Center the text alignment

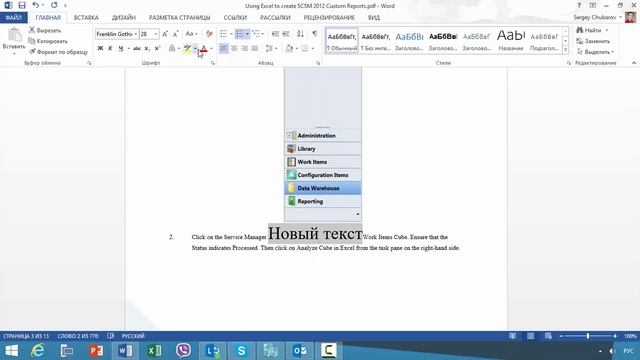click(234, 48)
